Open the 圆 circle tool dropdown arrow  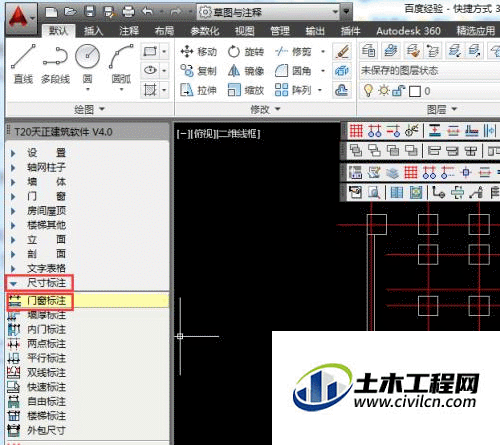point(88,89)
